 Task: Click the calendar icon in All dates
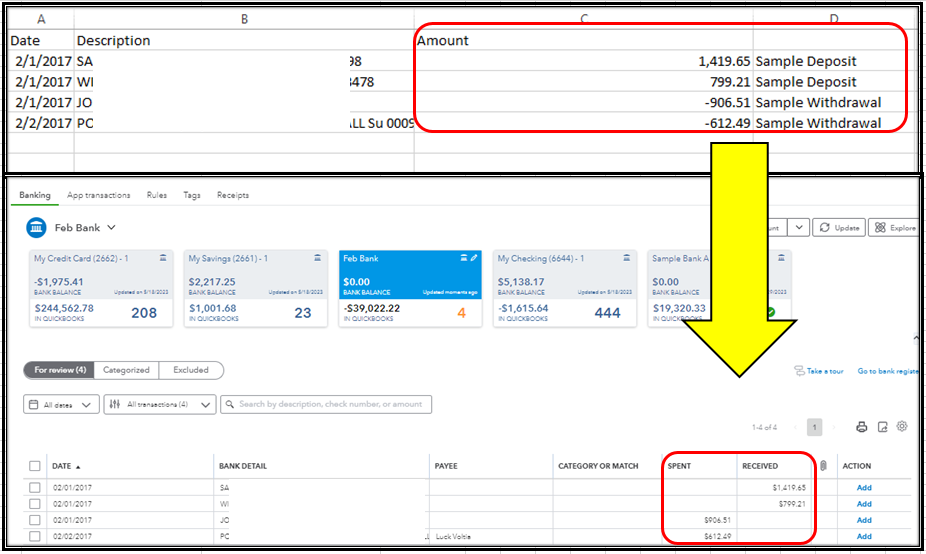[34, 405]
